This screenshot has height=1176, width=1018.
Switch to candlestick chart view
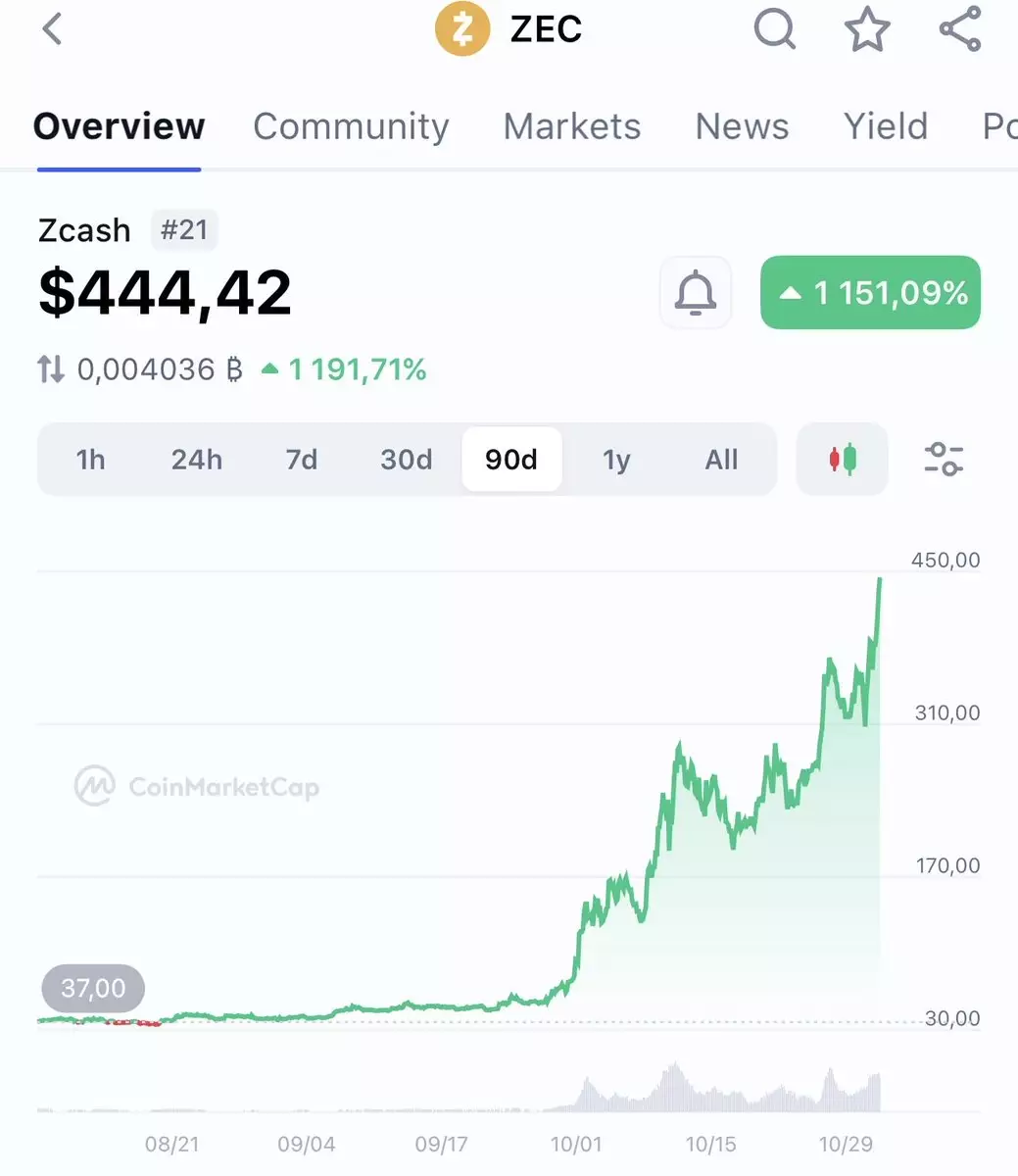point(843,459)
